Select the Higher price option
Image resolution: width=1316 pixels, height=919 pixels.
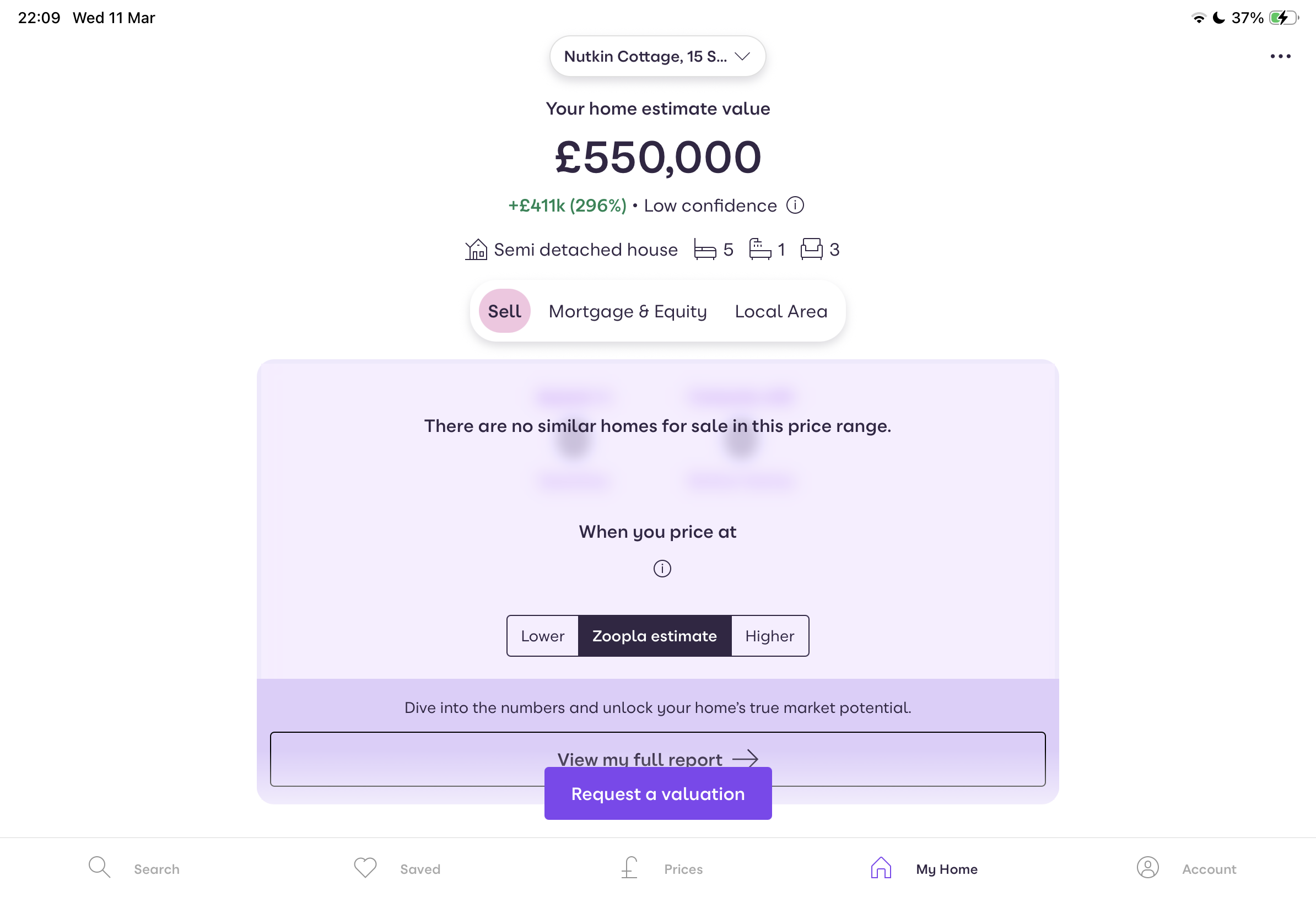[770, 636]
